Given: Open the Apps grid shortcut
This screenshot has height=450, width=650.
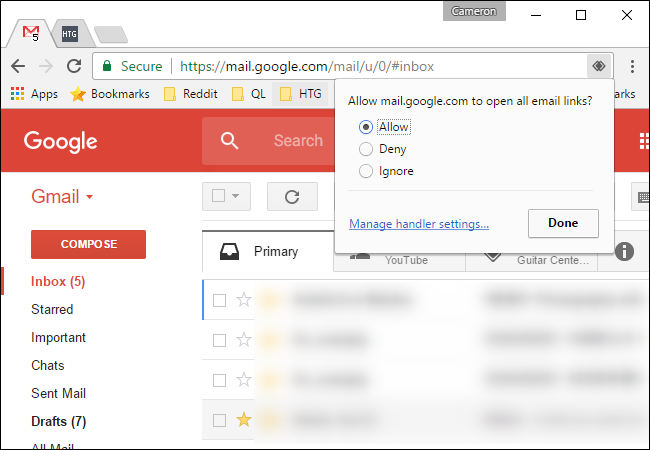Looking at the screenshot, I should (x=34, y=94).
